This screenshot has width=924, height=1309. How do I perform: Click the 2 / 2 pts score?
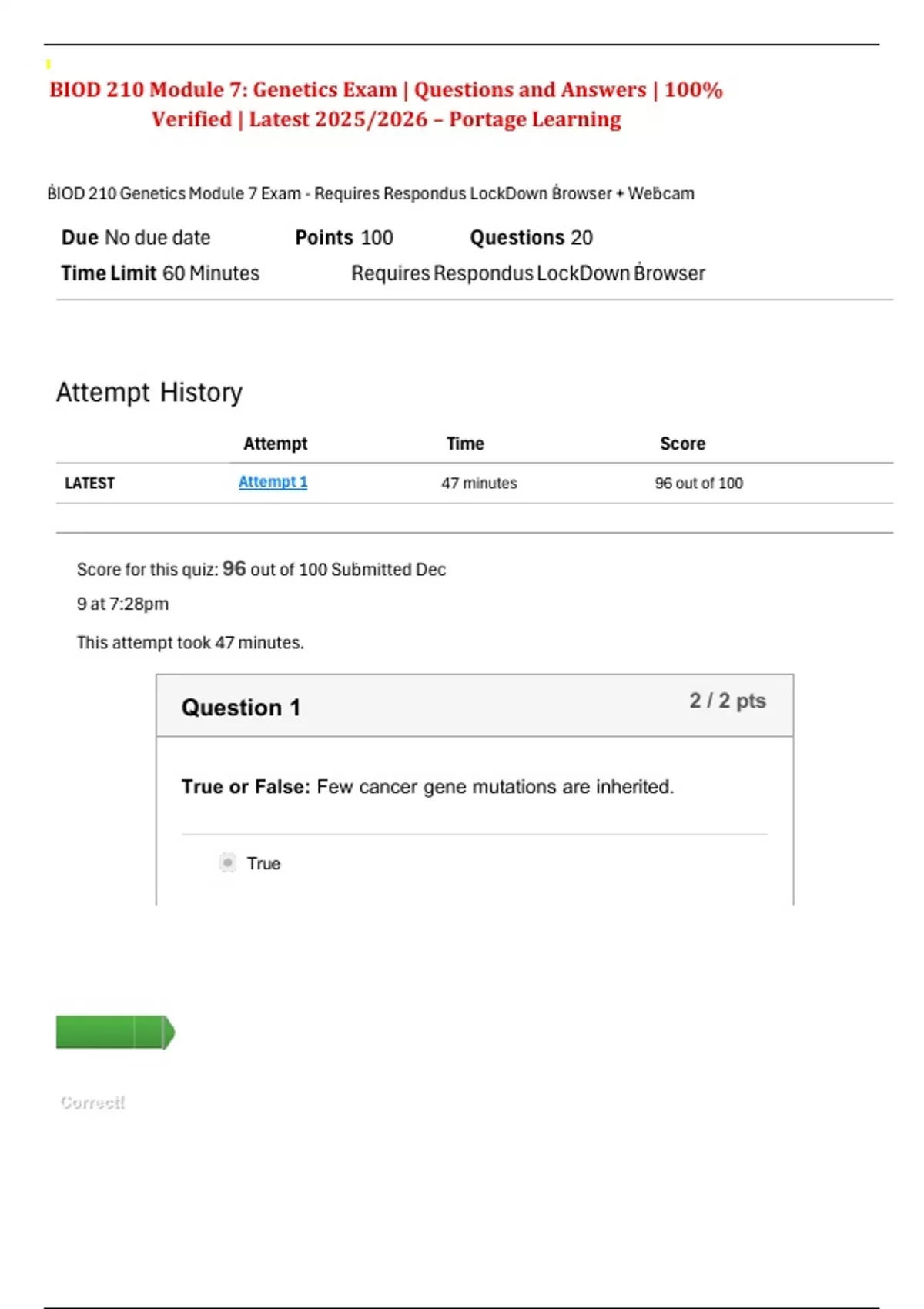click(x=727, y=701)
